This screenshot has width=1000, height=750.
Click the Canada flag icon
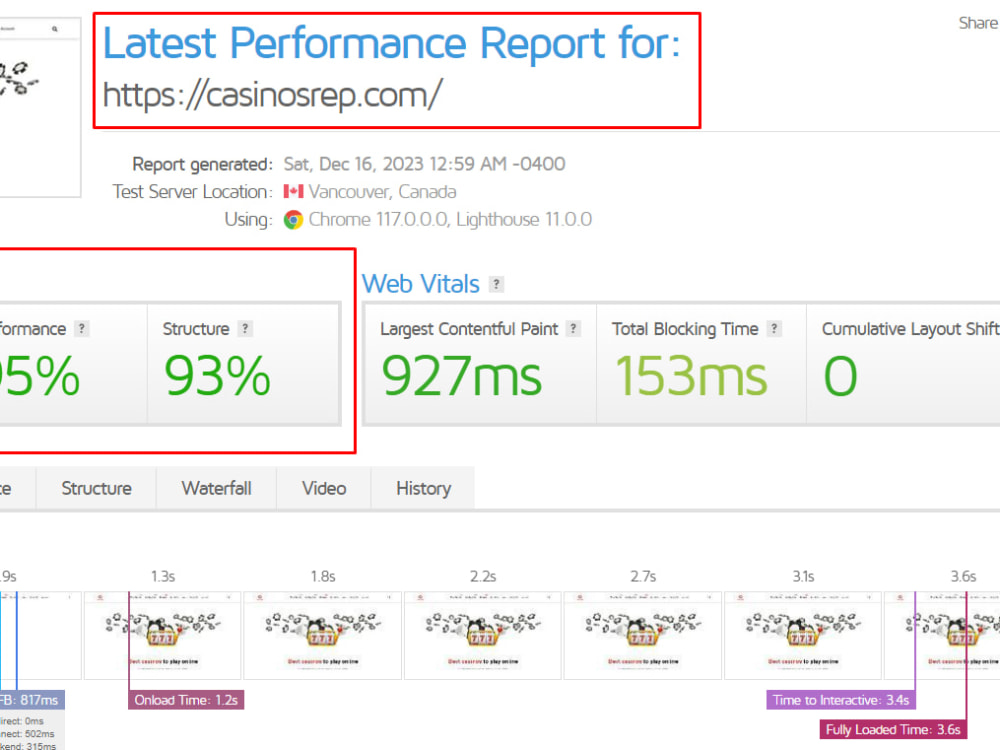(x=293, y=191)
